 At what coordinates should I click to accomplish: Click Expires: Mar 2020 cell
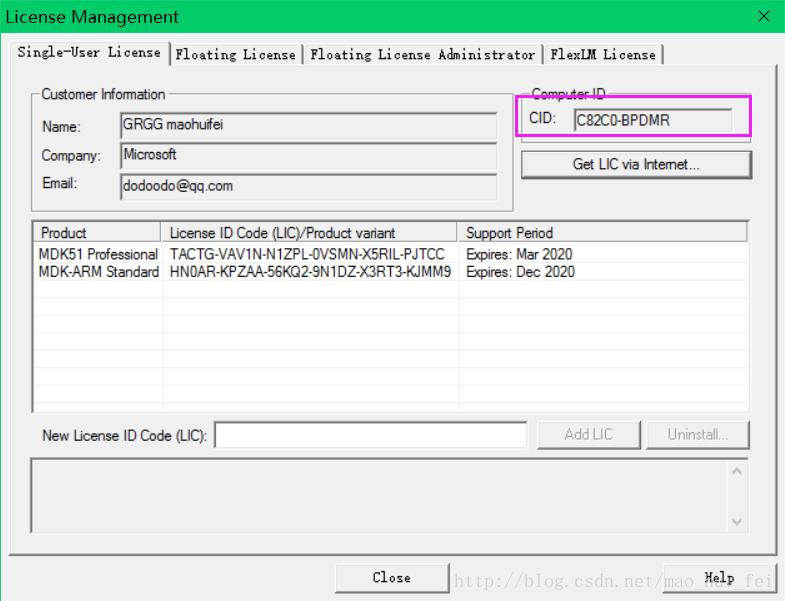pos(519,254)
